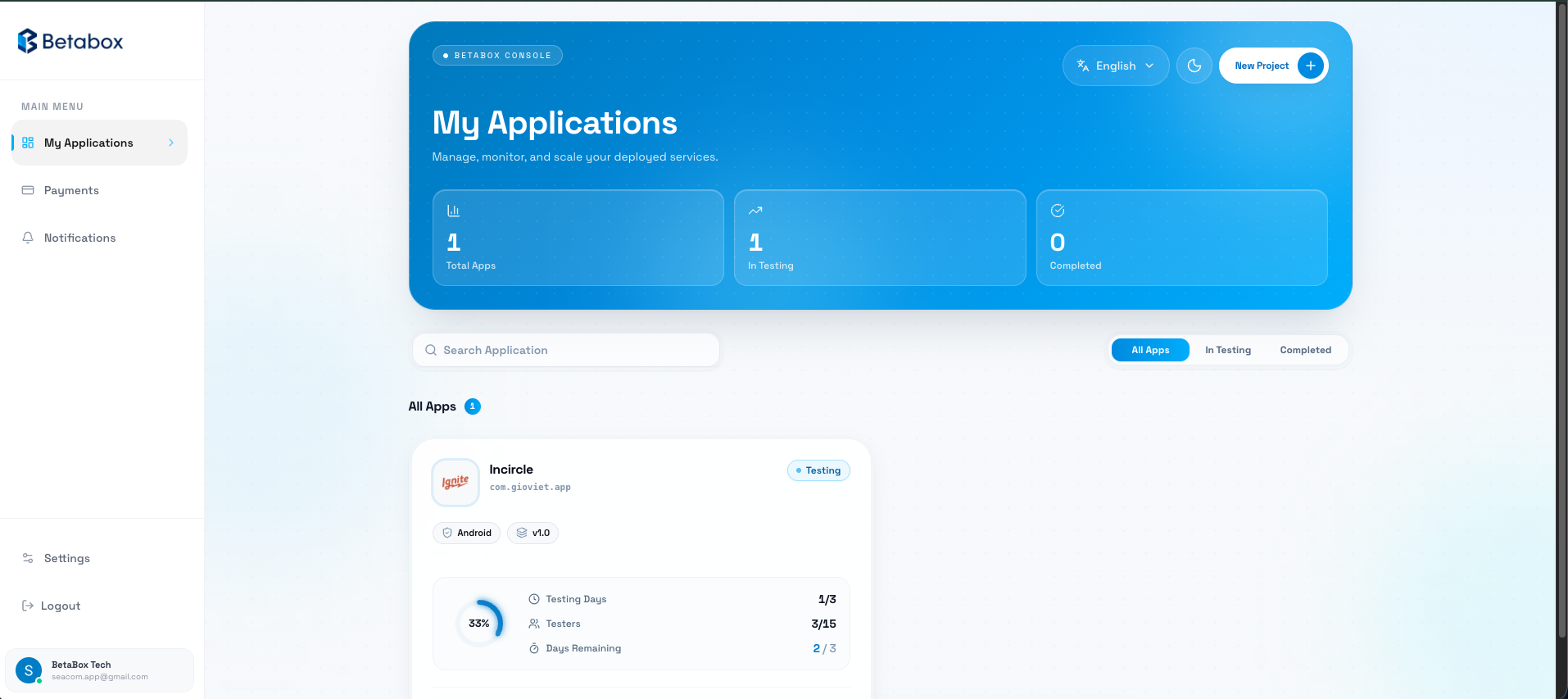Click the Testing Days 1/3 value
Image resolution: width=1568 pixels, height=699 pixels.
point(827,599)
